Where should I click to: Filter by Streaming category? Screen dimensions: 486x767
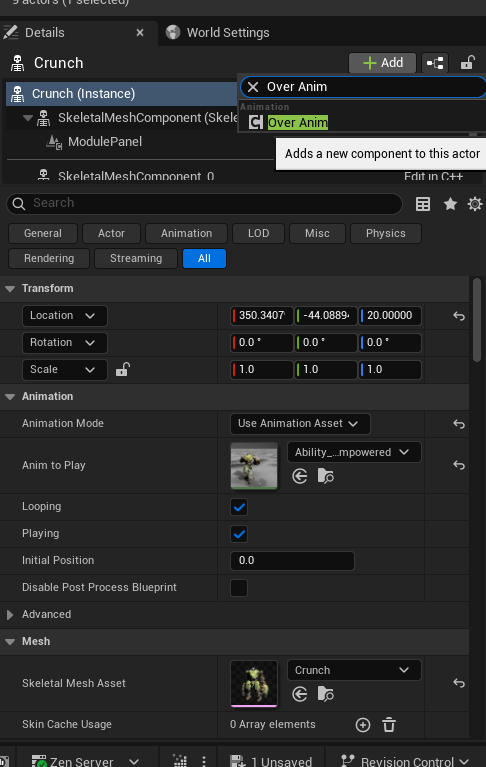point(136,258)
